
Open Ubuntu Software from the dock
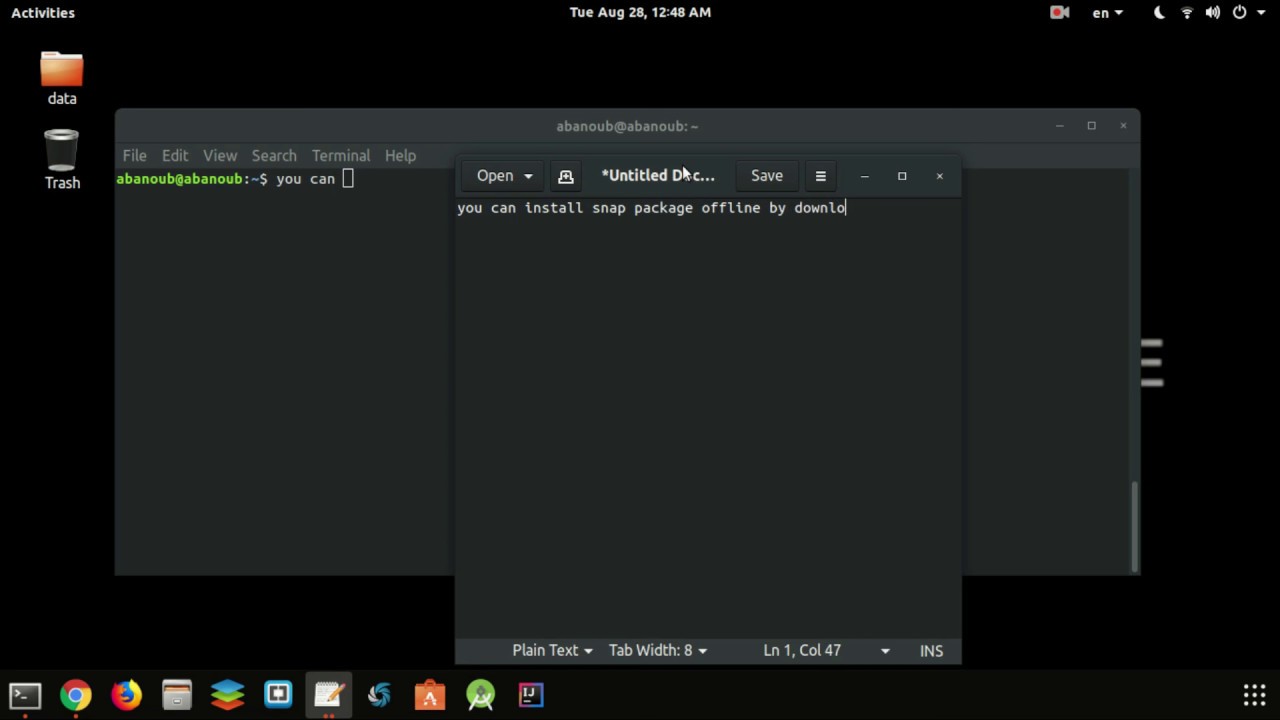(x=430, y=695)
